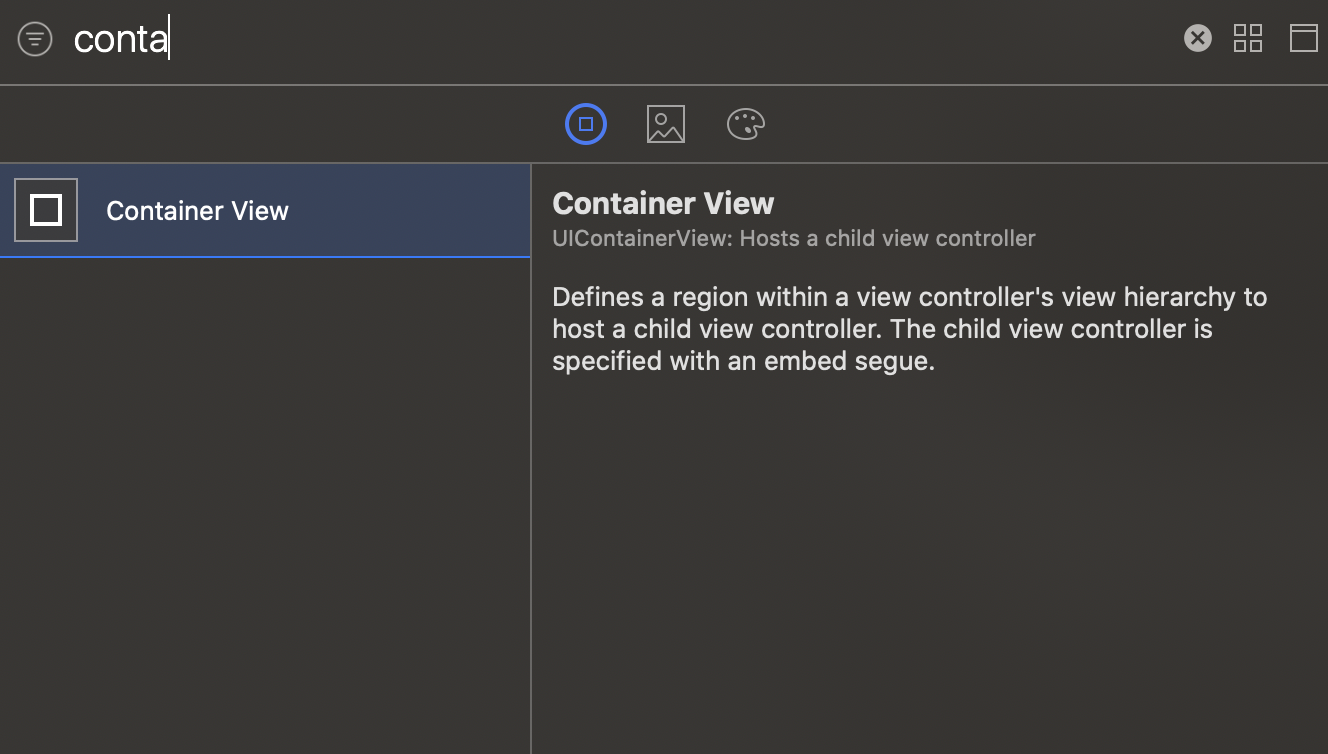Show the Objects library tab
The image size is (1328, 754).
pos(586,124)
